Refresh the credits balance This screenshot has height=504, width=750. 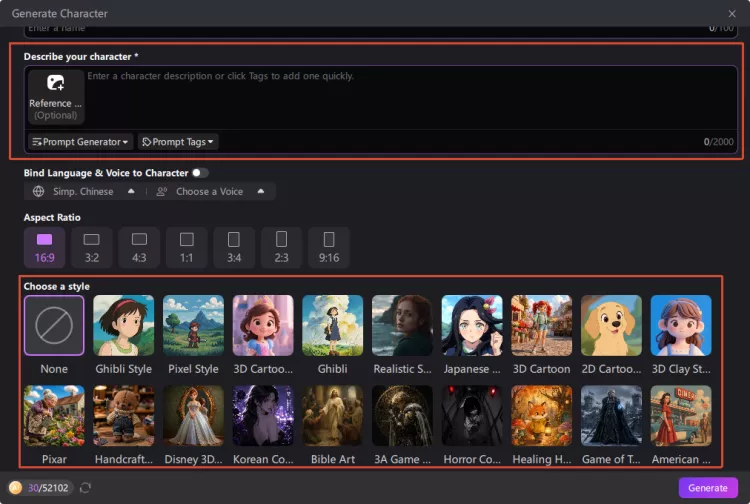(85, 488)
